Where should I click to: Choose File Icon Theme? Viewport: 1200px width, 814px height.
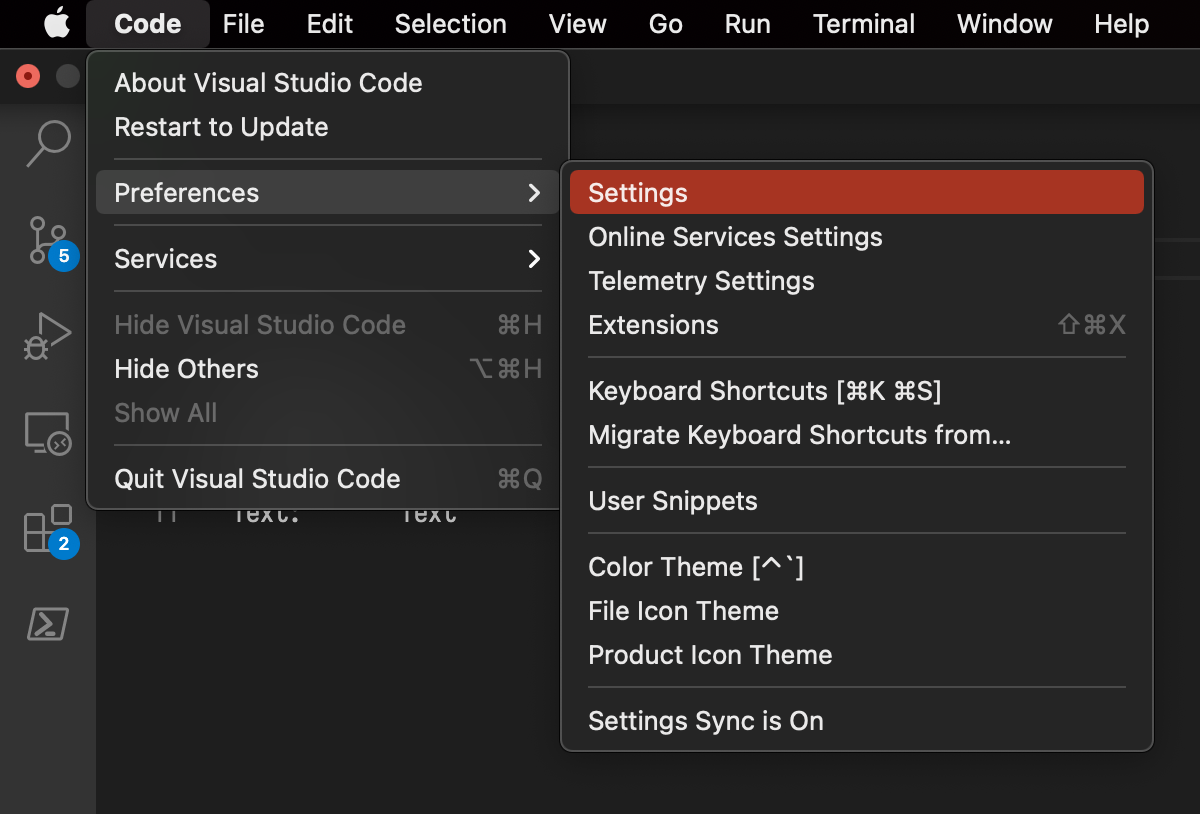[x=857, y=611]
